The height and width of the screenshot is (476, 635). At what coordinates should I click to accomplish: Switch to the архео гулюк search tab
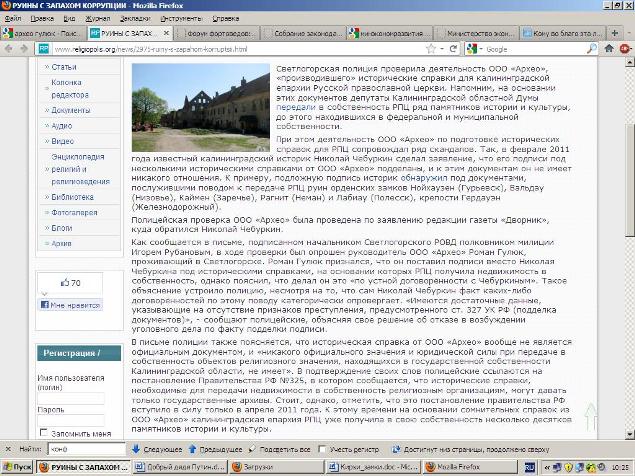coord(44,33)
